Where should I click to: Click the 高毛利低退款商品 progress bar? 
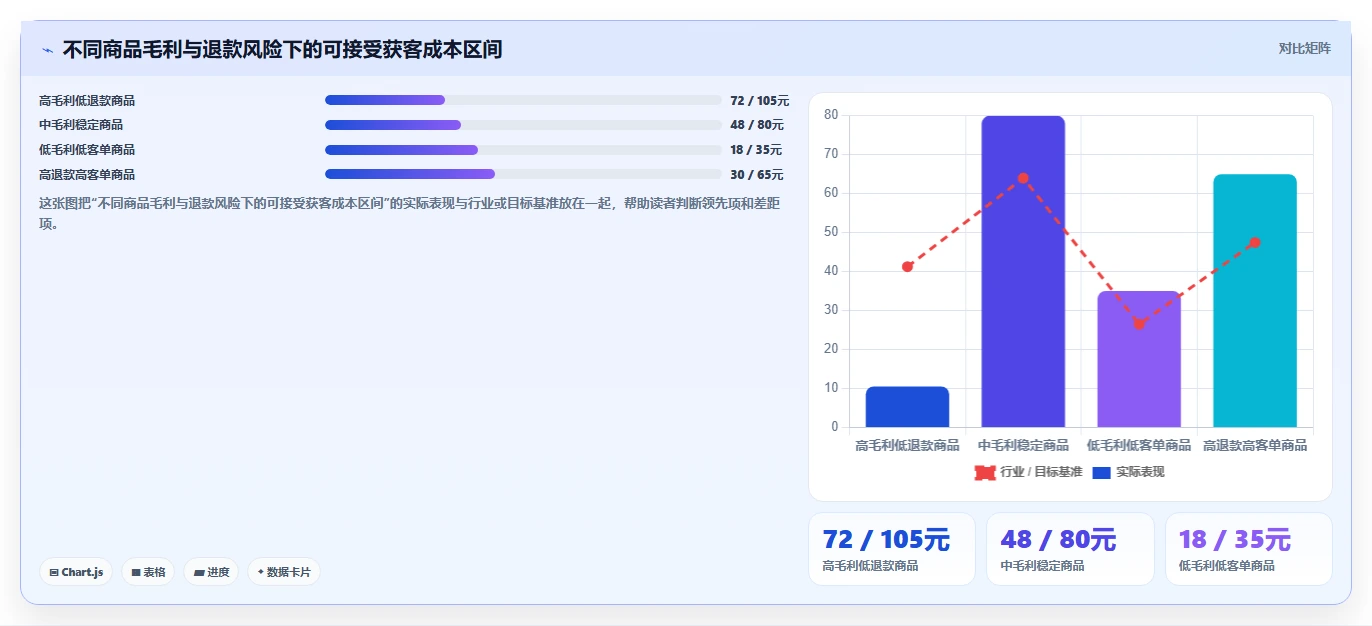point(523,100)
